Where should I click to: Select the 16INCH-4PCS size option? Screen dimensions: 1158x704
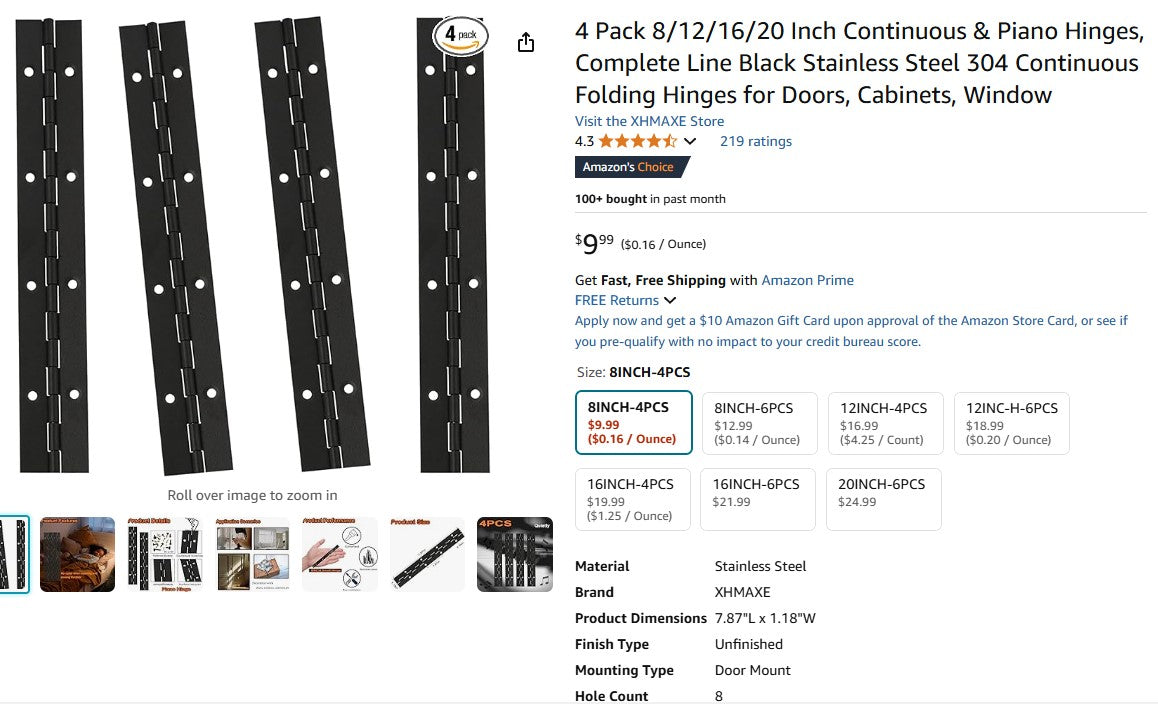click(632, 499)
